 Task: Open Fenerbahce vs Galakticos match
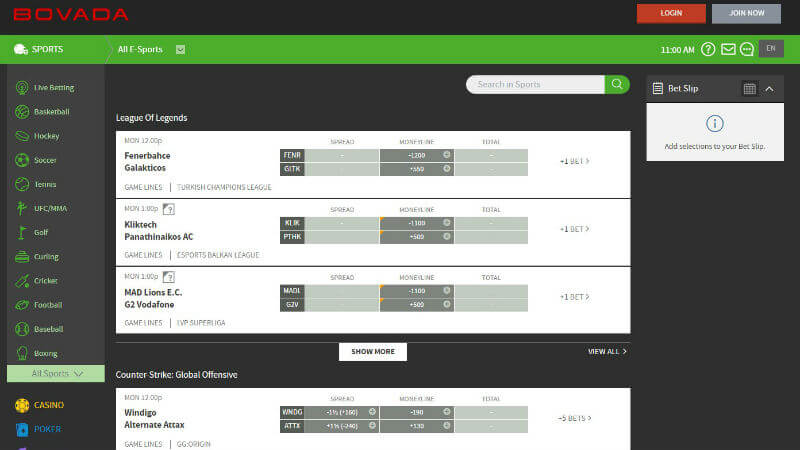pyautogui.click(x=147, y=162)
